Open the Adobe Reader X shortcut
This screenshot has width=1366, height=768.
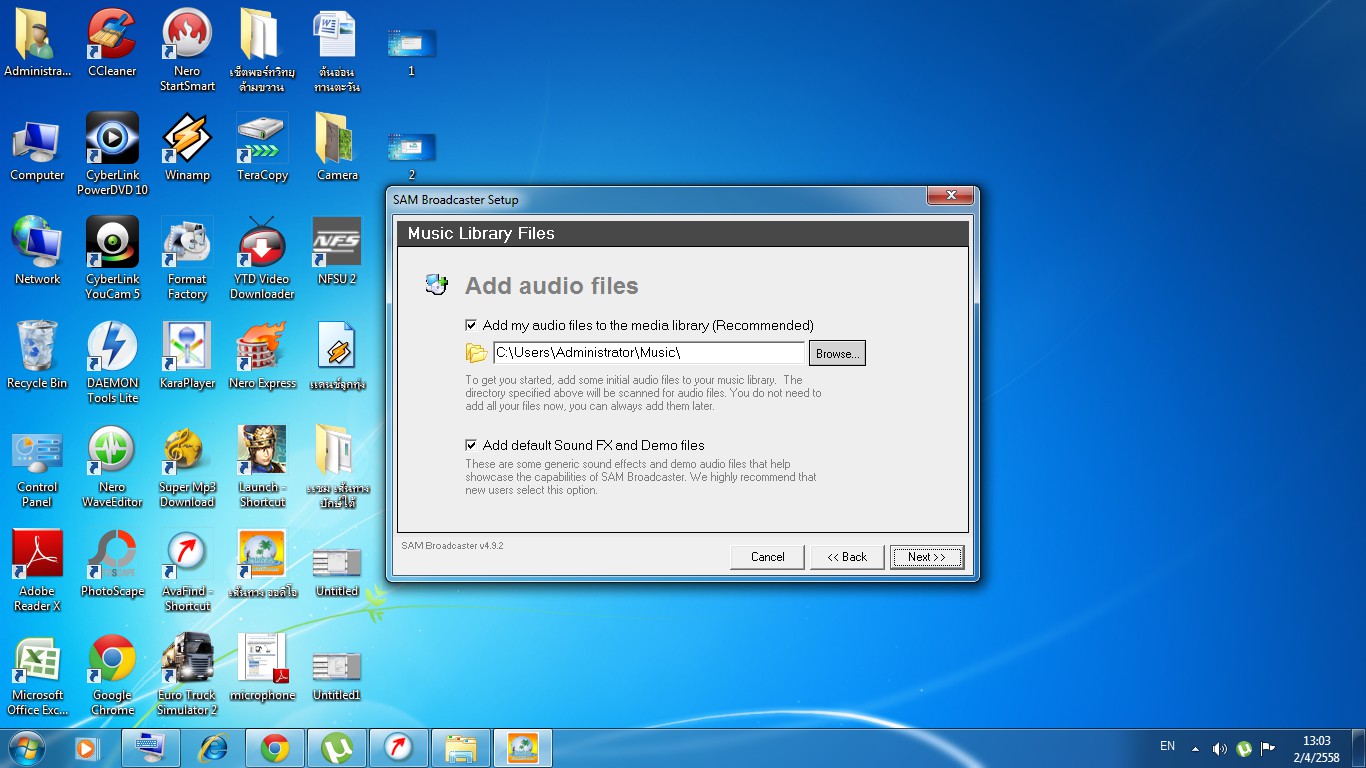pos(37,571)
